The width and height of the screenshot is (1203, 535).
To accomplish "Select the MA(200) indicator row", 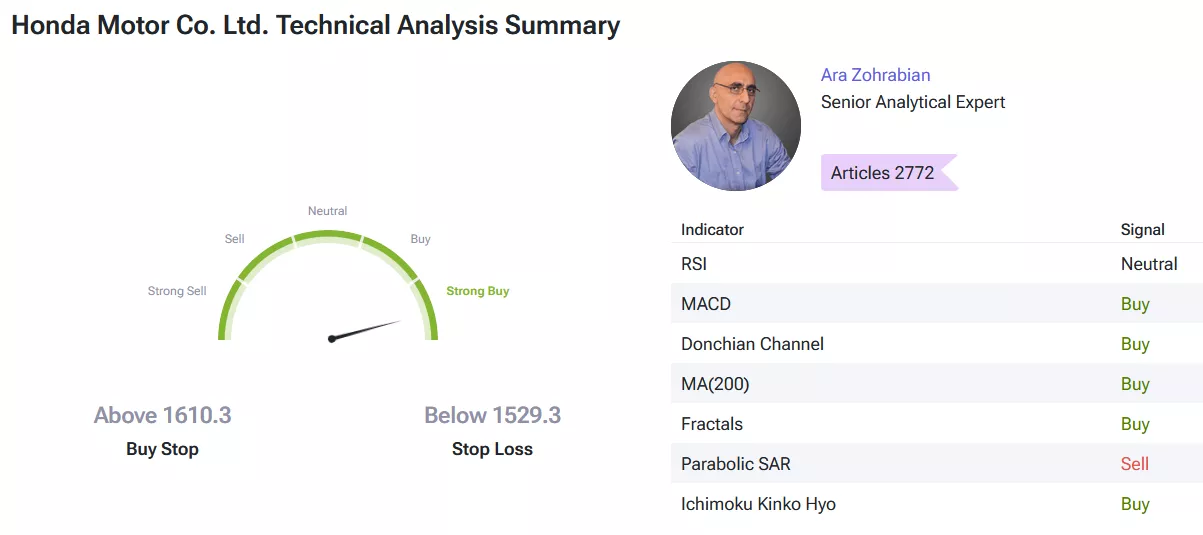I will 936,384.
